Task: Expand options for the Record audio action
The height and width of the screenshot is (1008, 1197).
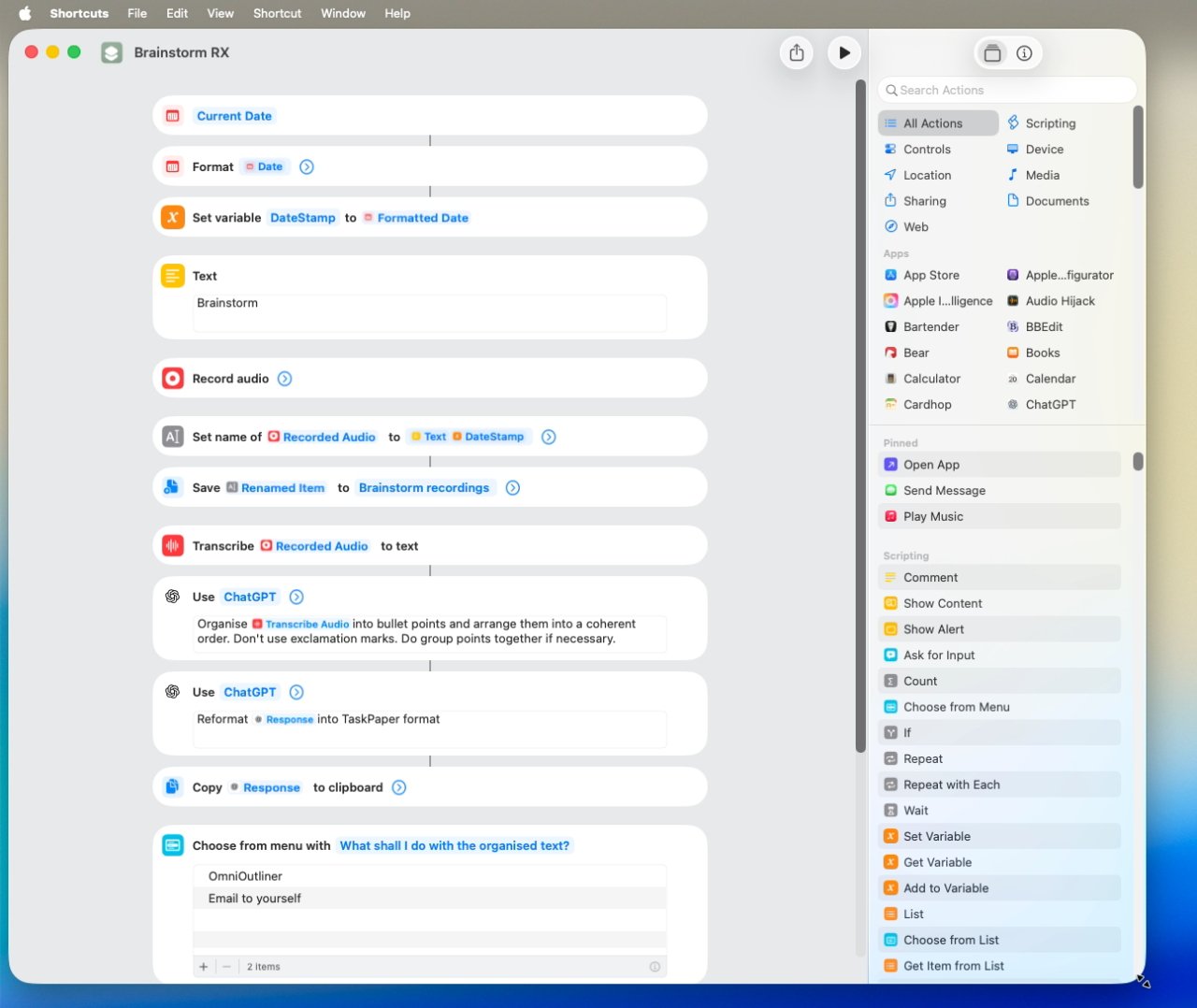Action: pyautogui.click(x=284, y=379)
